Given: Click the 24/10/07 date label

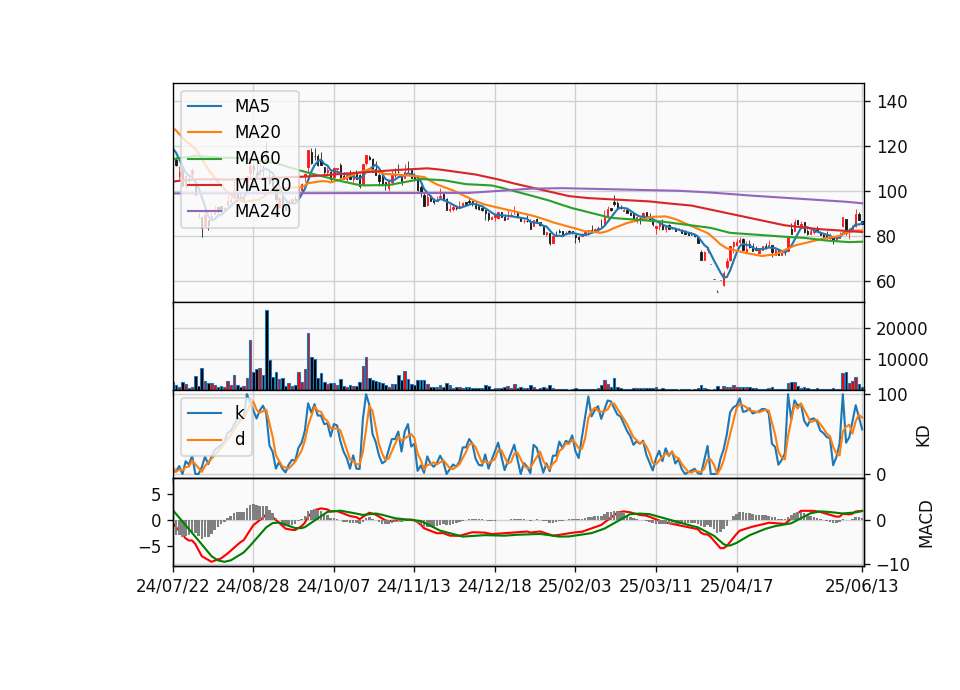Looking at the screenshot, I should pyautogui.click(x=334, y=586).
